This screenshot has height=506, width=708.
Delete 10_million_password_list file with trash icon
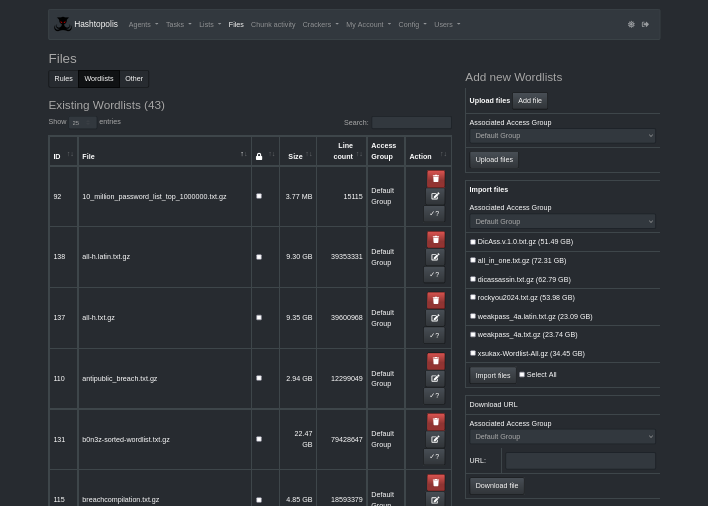tap(436, 179)
